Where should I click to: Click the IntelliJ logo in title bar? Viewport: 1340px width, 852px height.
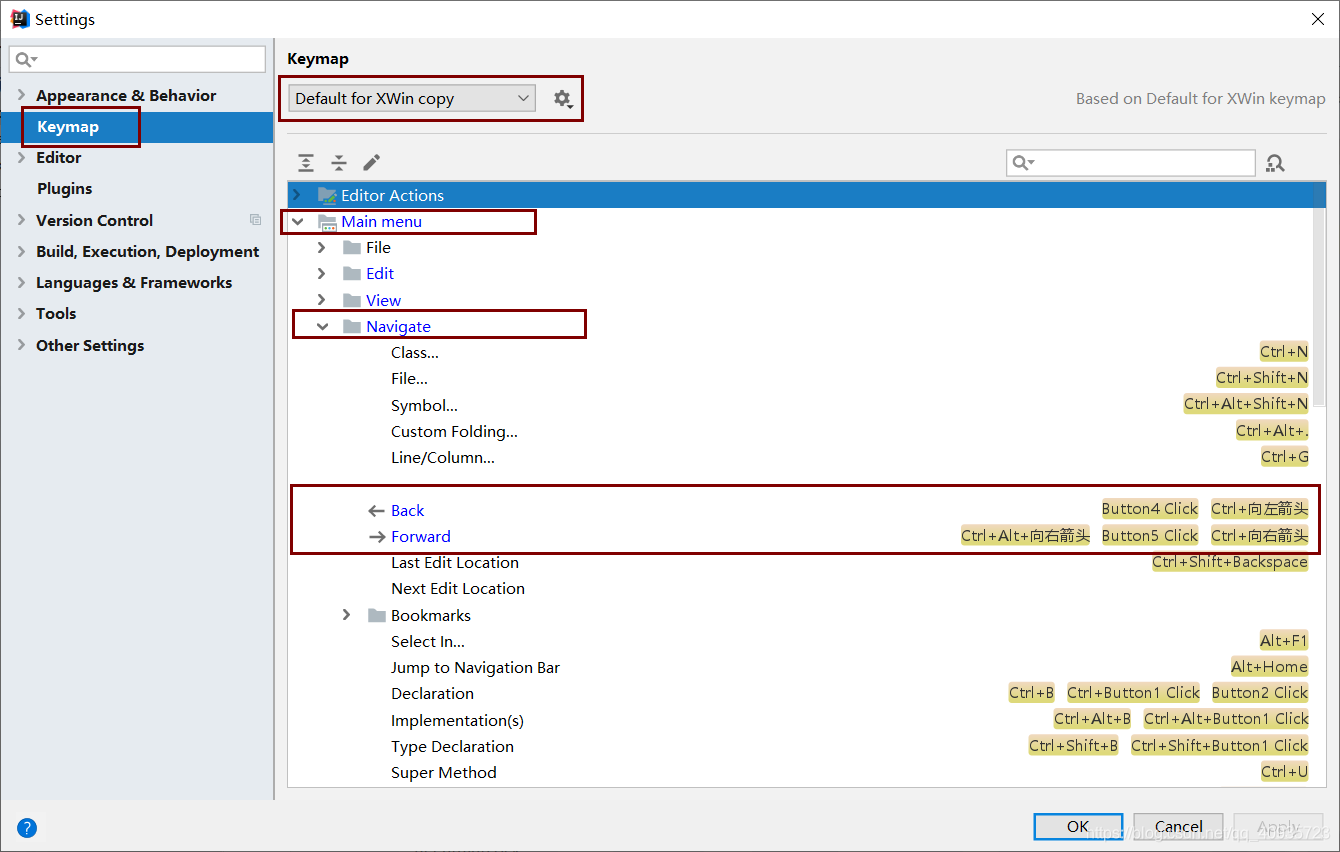tap(20, 19)
